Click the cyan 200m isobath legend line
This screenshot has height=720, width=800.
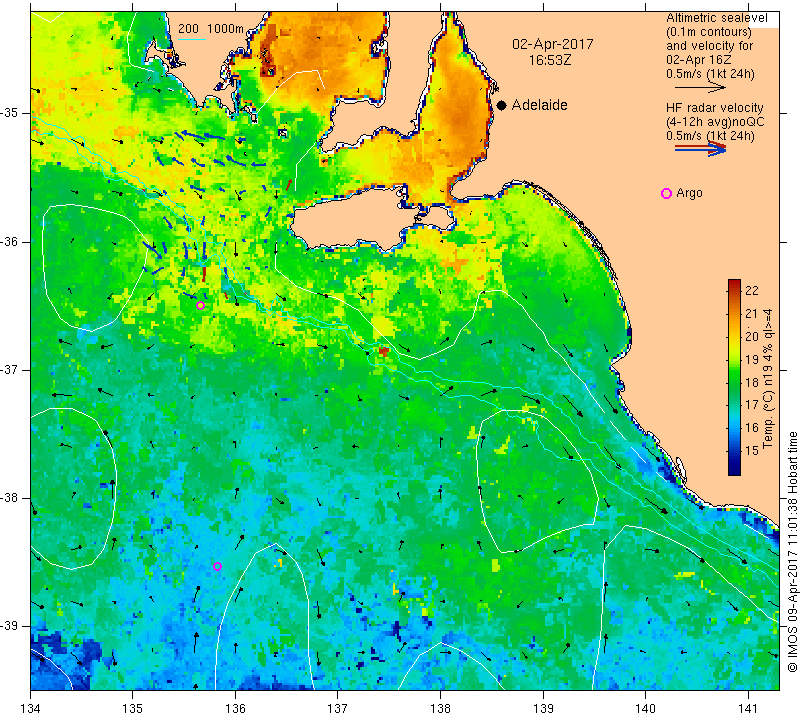pyautogui.click(x=192, y=39)
